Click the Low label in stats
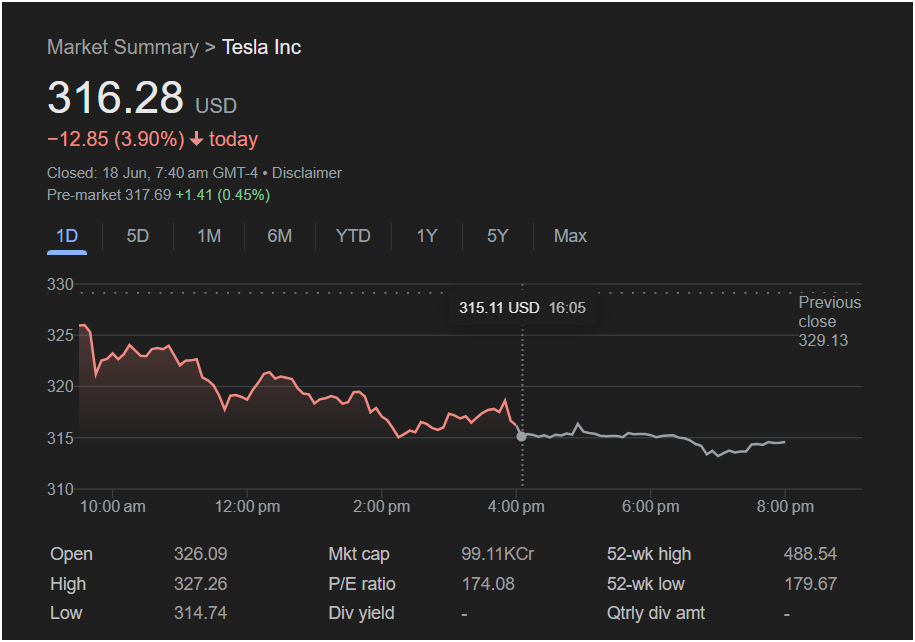The image size is (915, 642). point(66,613)
